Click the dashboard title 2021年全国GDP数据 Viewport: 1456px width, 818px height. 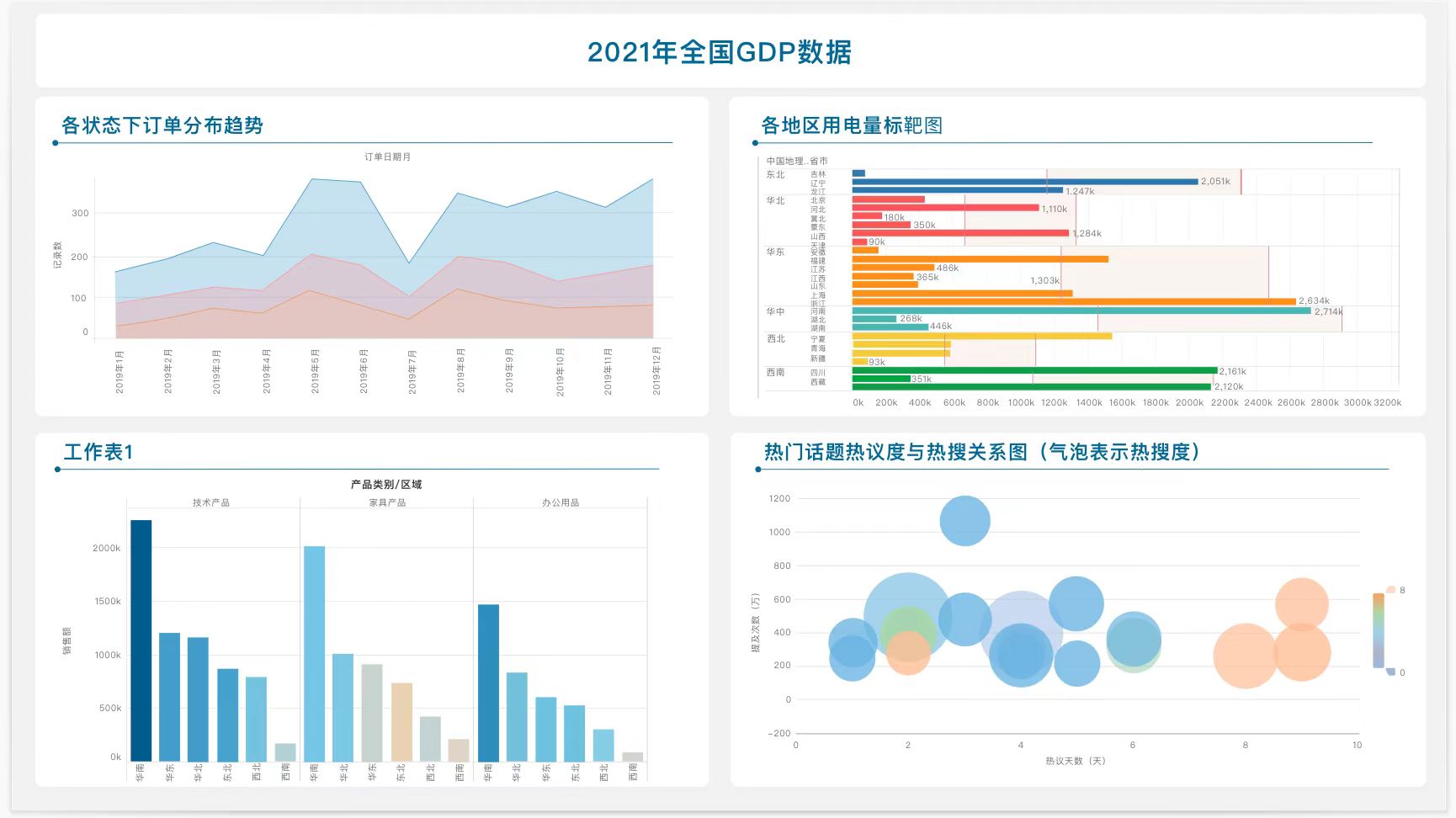[x=720, y=52]
